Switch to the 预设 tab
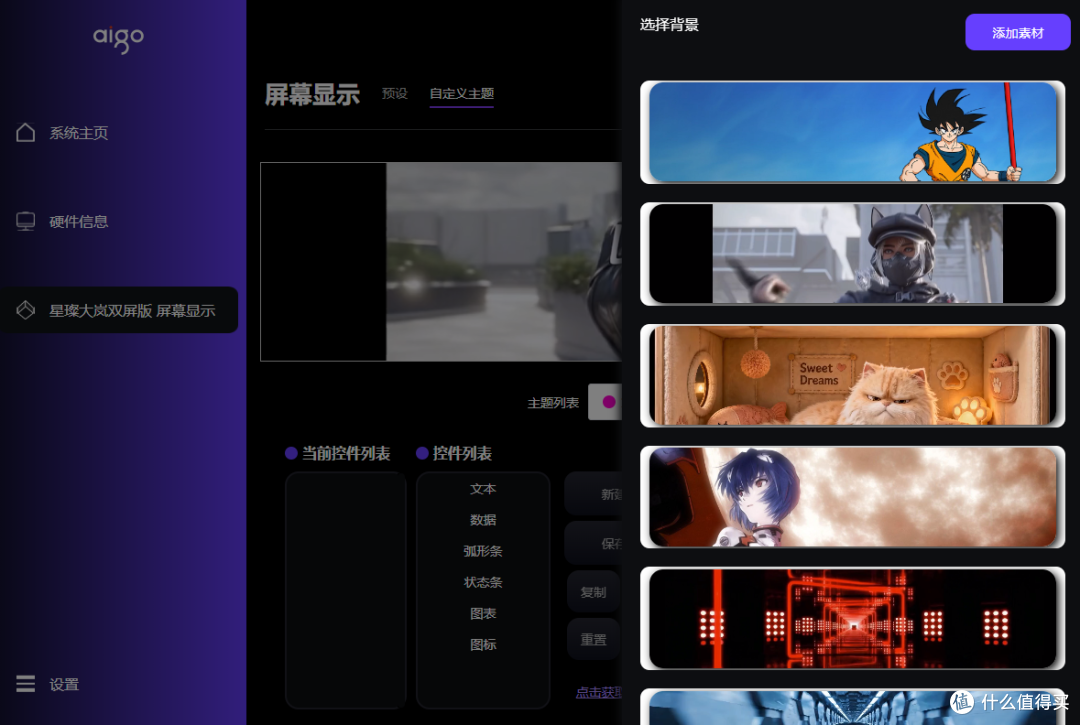Screen dimensions: 1080x725 click(395, 93)
